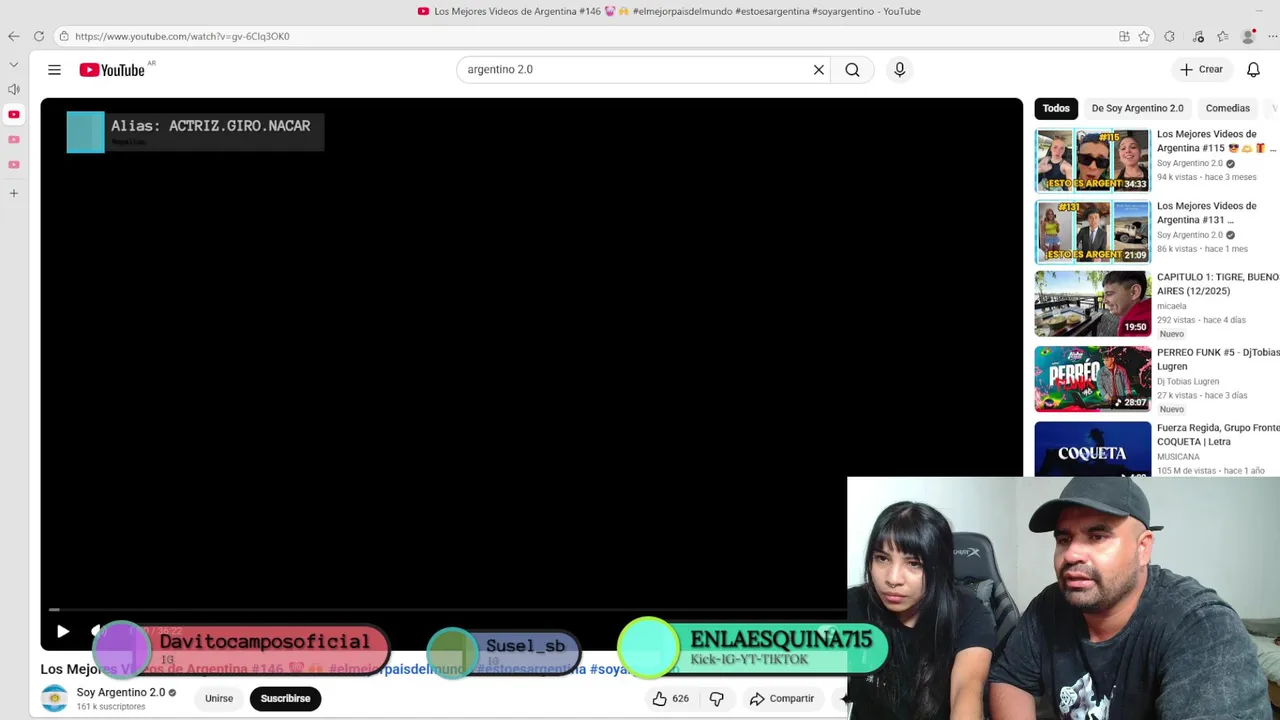Image resolution: width=1280 pixels, height=720 pixels.
Task: Clear the search text with the X
Action: tap(819, 69)
